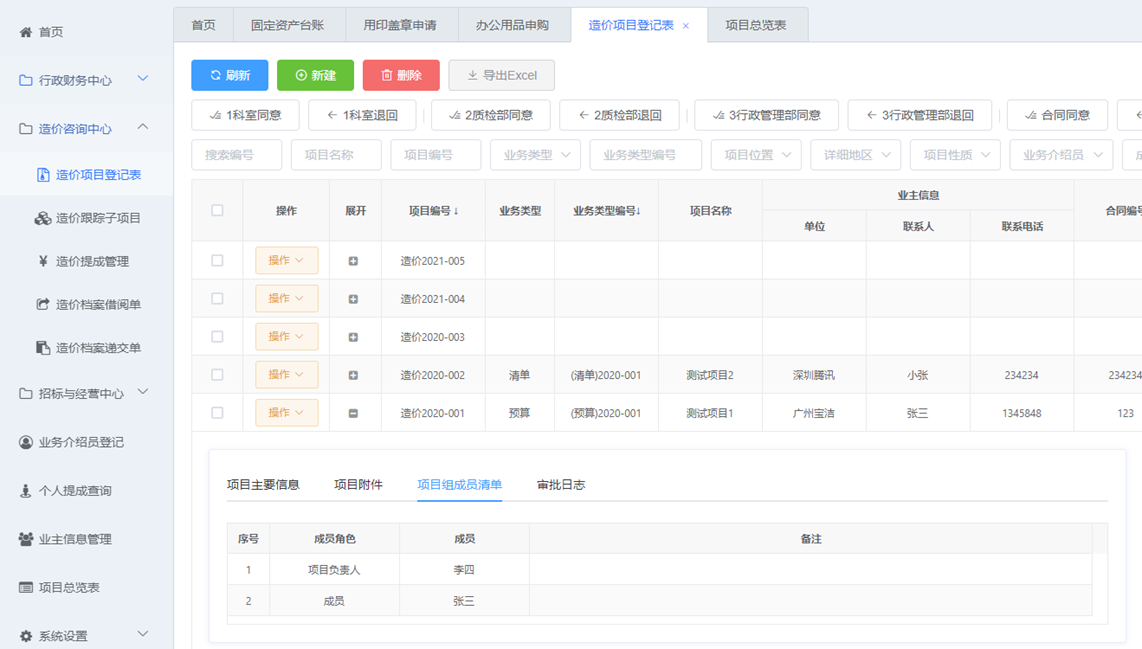Click the 业务类型编号 search field
The image size is (1142, 649).
pyautogui.click(x=646, y=154)
